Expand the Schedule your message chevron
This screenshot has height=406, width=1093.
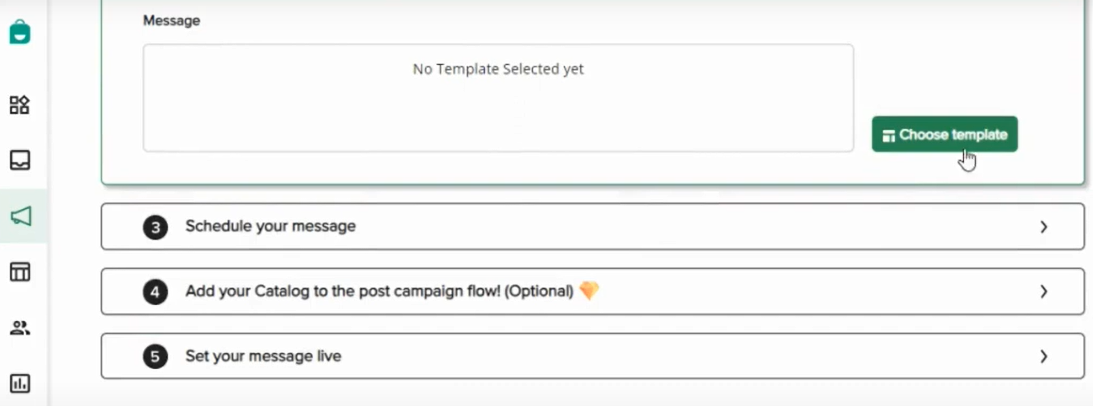click(x=1044, y=227)
